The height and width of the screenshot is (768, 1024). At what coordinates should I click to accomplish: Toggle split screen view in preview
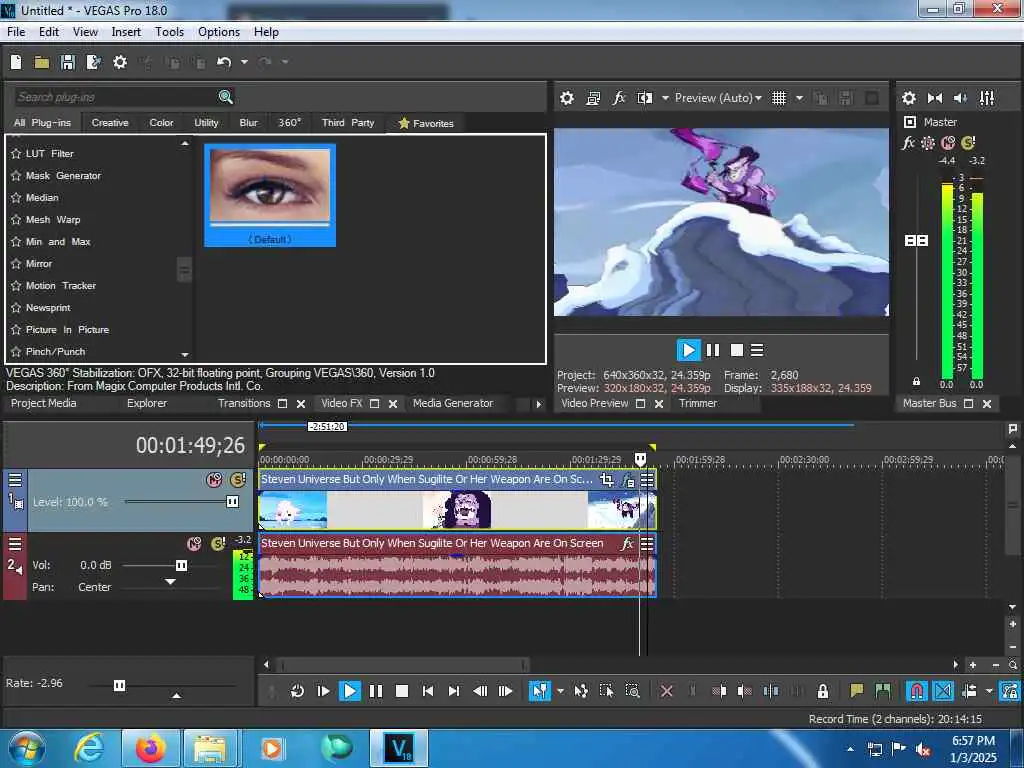tap(645, 98)
